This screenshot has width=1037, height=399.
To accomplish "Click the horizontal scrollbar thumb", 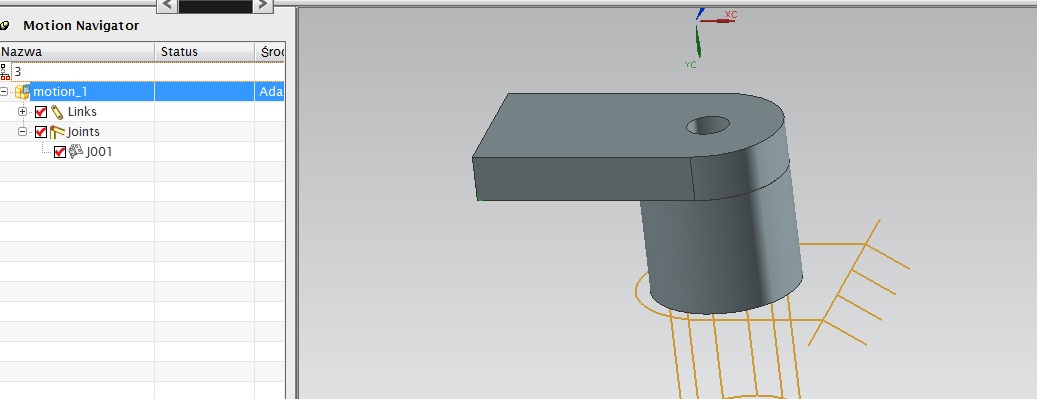I will click(216, 5).
